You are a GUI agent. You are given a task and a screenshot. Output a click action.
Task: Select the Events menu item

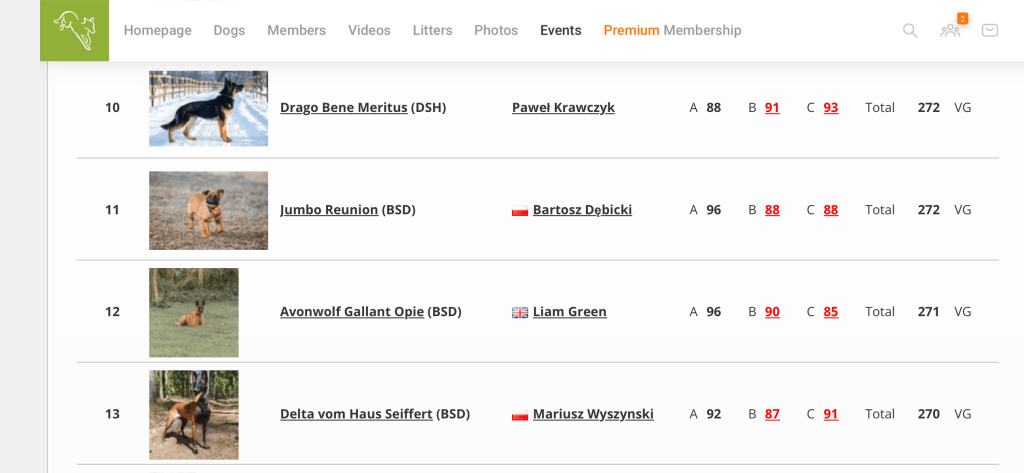point(560,30)
